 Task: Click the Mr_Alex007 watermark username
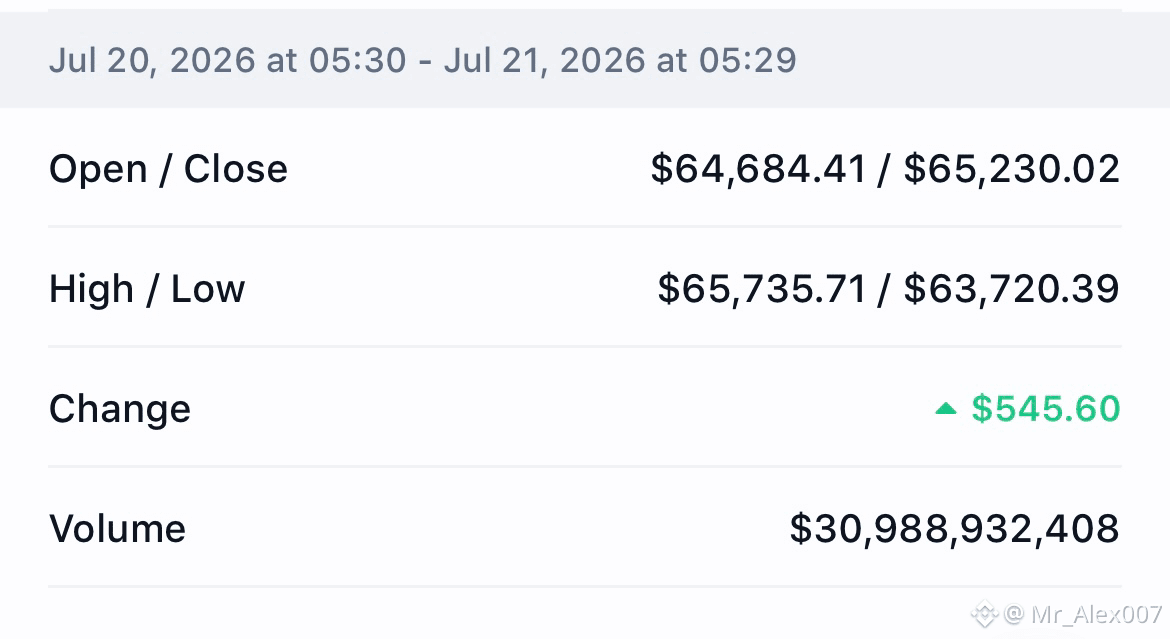pos(1098,614)
